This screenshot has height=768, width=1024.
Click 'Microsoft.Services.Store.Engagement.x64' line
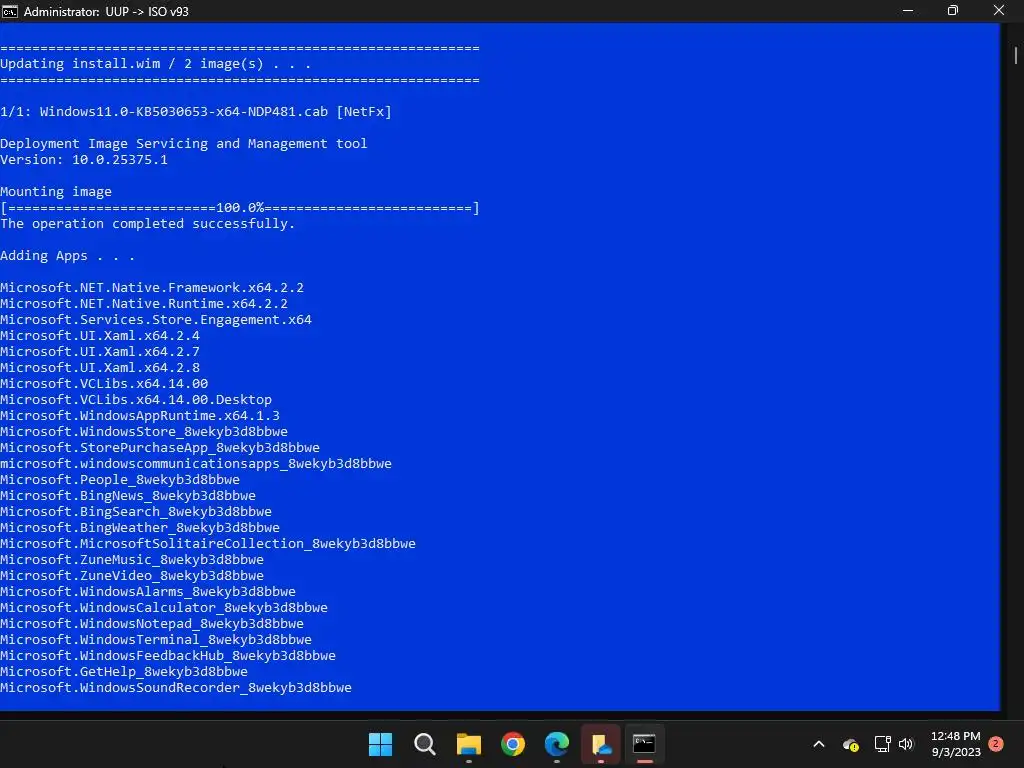point(155,320)
